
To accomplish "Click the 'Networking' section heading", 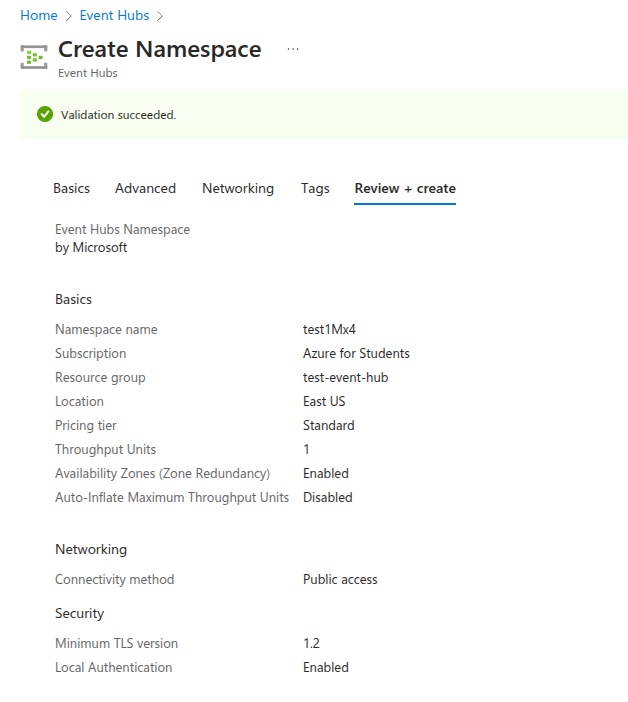I will click(91, 550).
